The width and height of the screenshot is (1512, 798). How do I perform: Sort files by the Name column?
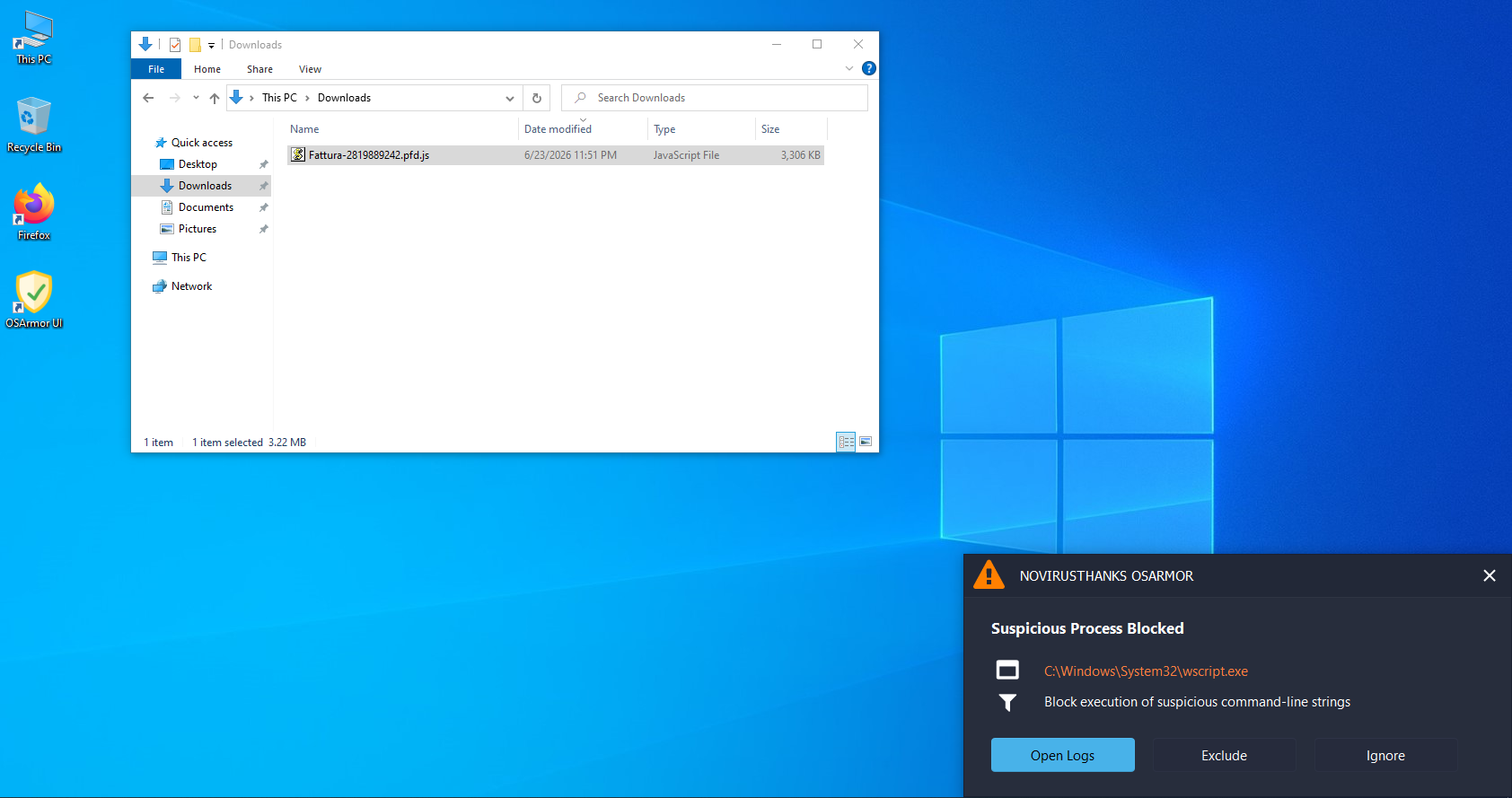[401, 129]
